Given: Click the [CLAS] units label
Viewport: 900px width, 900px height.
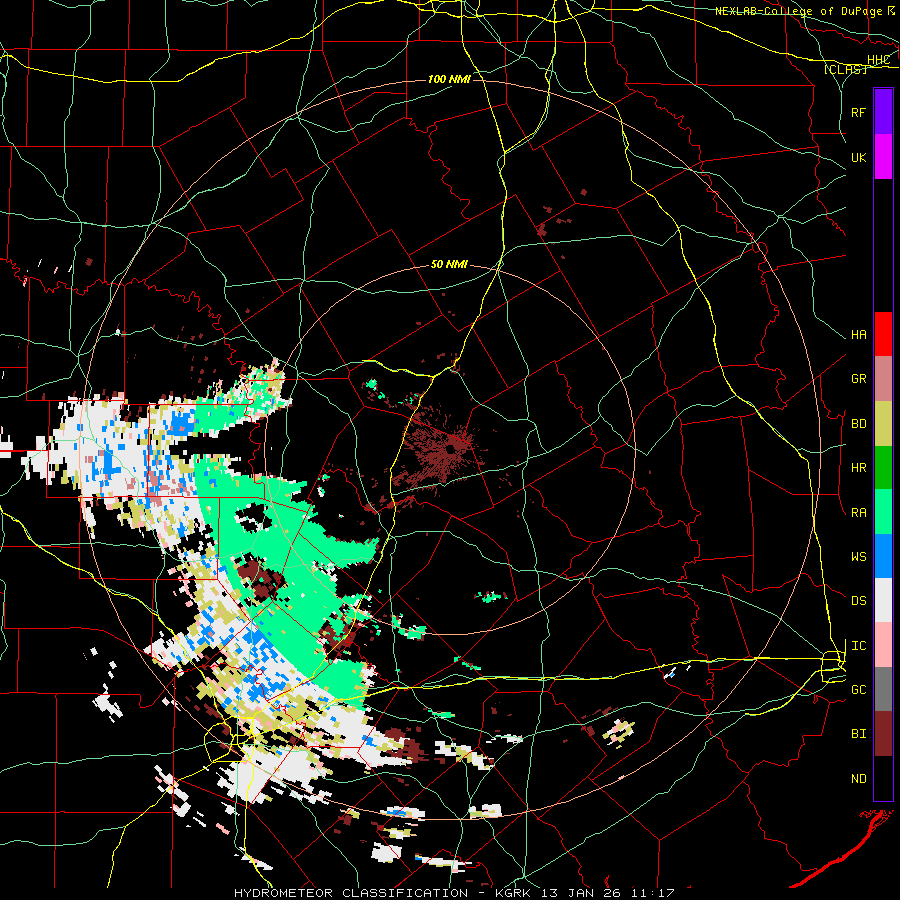Looking at the screenshot, I should (x=845, y=70).
